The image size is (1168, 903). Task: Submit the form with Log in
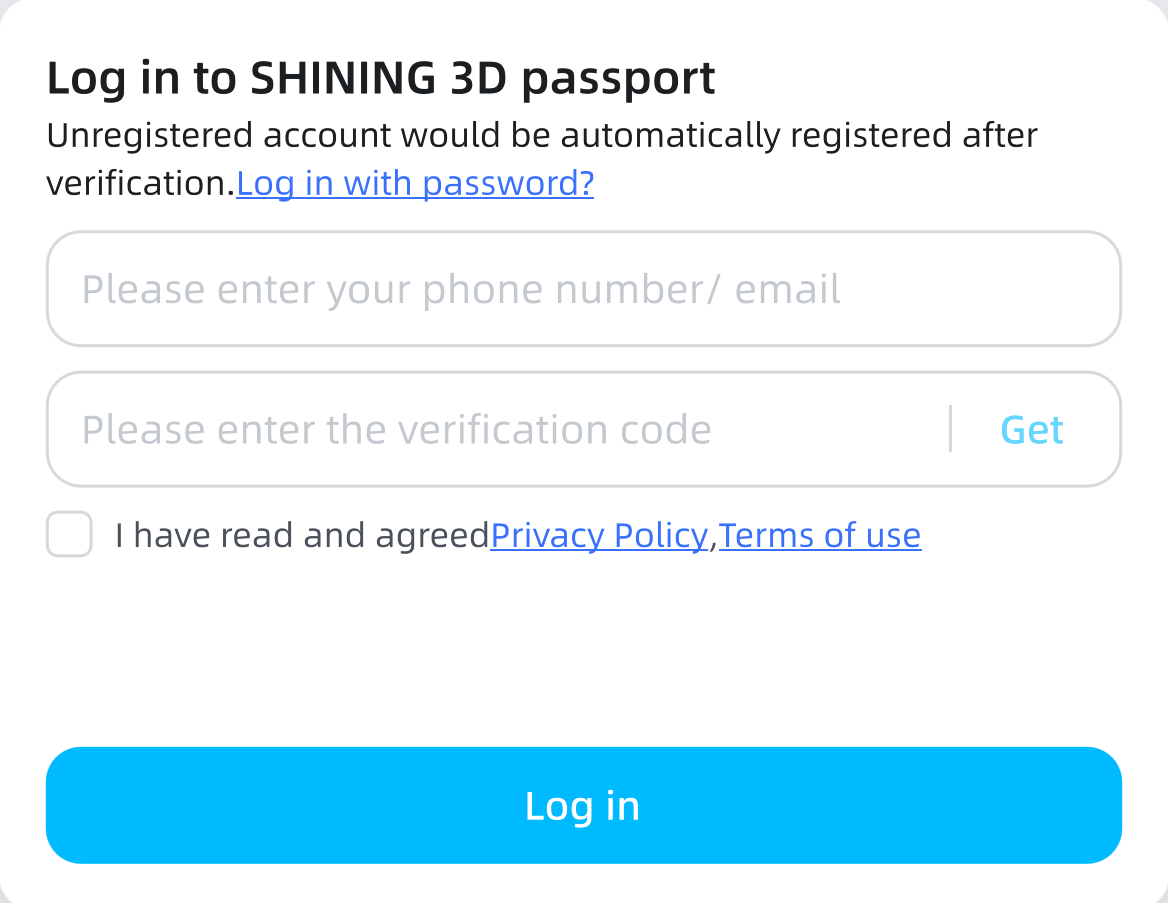coord(583,805)
